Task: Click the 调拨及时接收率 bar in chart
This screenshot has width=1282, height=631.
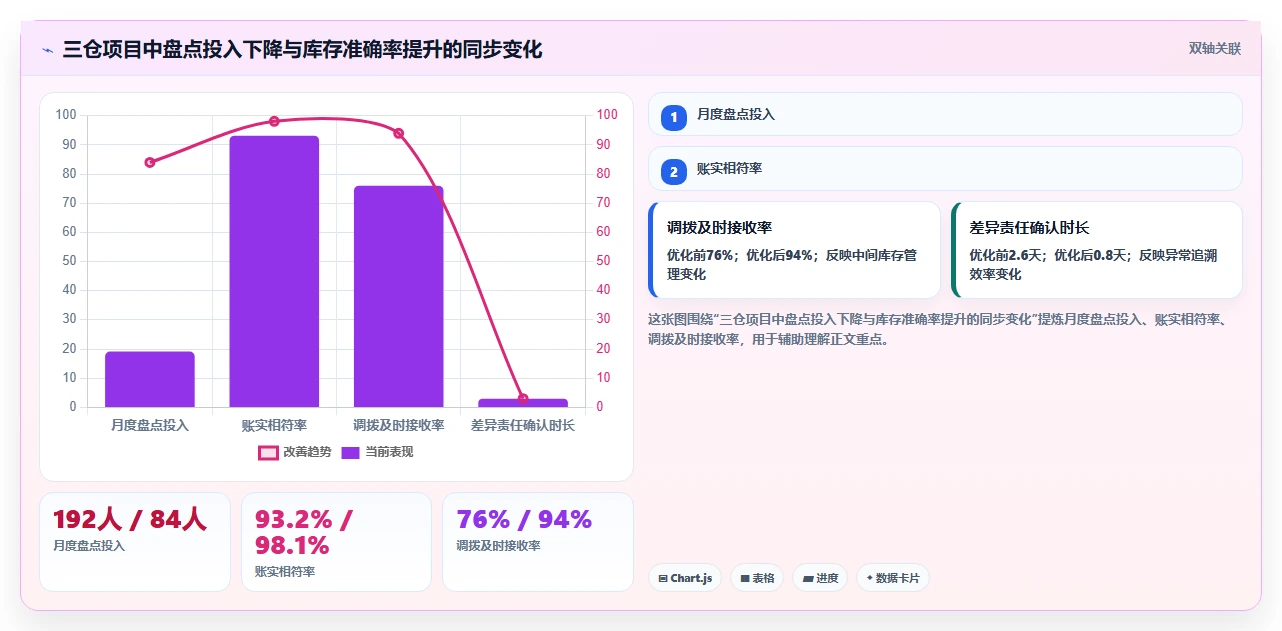Action: (398, 296)
